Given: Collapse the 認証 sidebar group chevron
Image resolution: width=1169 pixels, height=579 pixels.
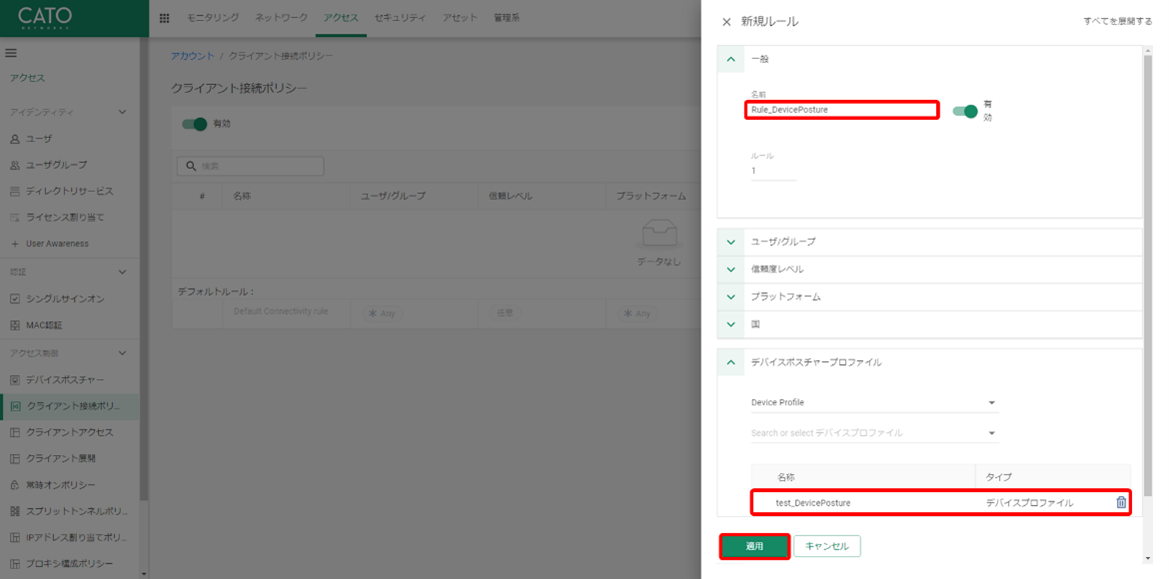Looking at the screenshot, I should click(x=123, y=272).
